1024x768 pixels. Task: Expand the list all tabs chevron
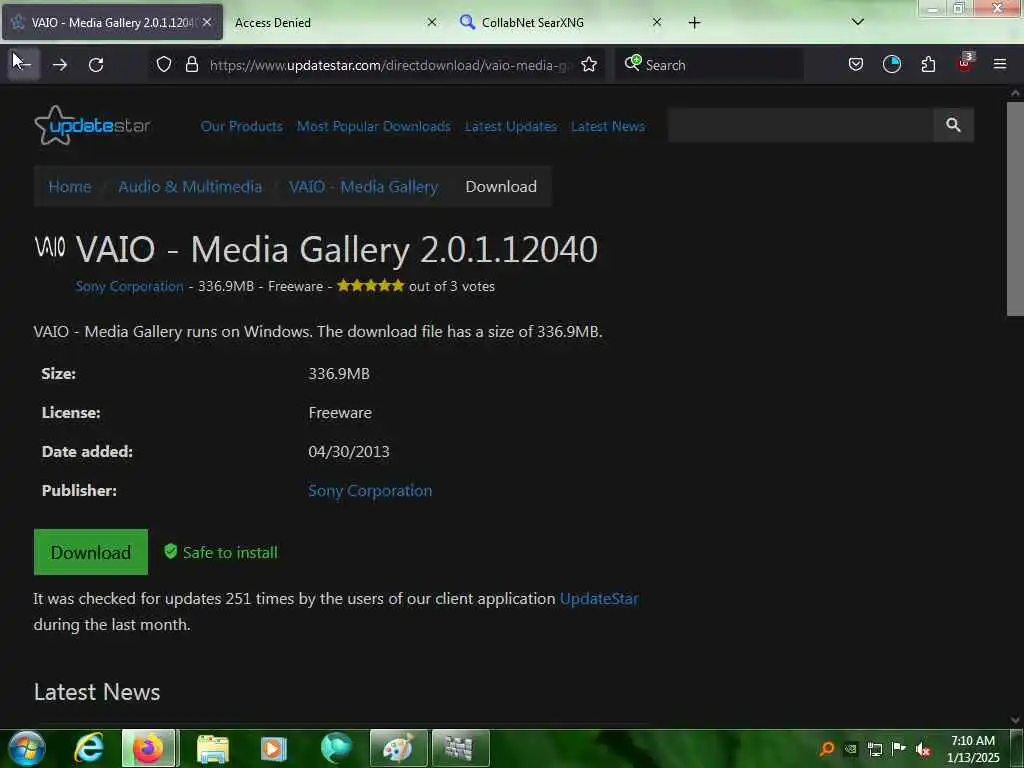(x=857, y=22)
